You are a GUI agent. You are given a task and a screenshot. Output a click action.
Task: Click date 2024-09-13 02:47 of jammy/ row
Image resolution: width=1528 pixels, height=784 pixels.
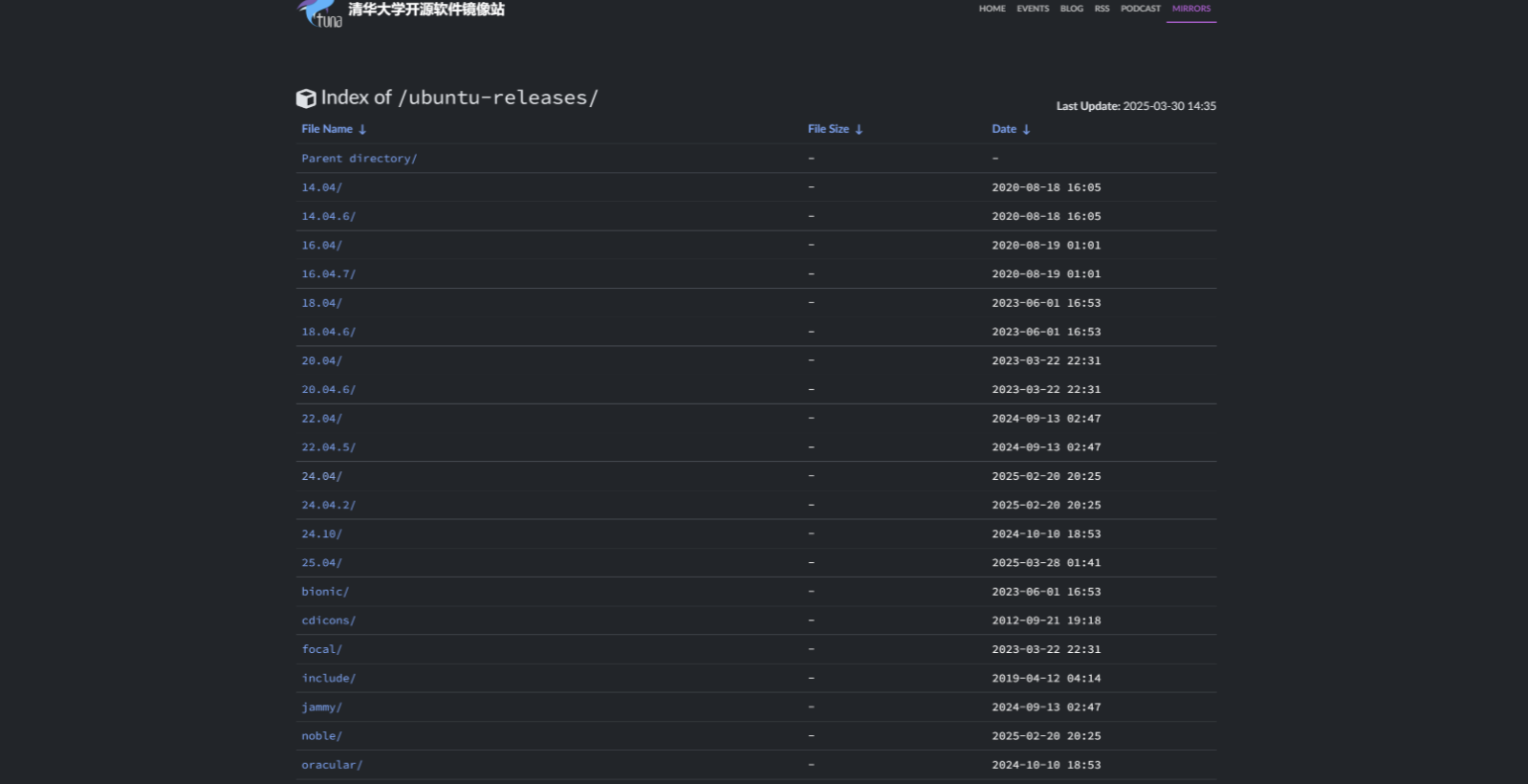(1046, 708)
